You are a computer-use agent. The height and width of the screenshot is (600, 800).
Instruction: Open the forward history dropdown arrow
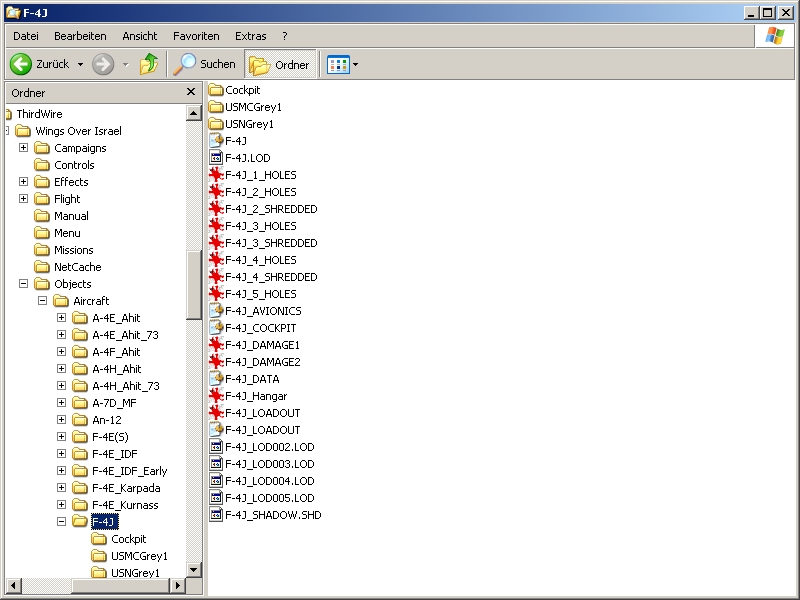click(126, 65)
